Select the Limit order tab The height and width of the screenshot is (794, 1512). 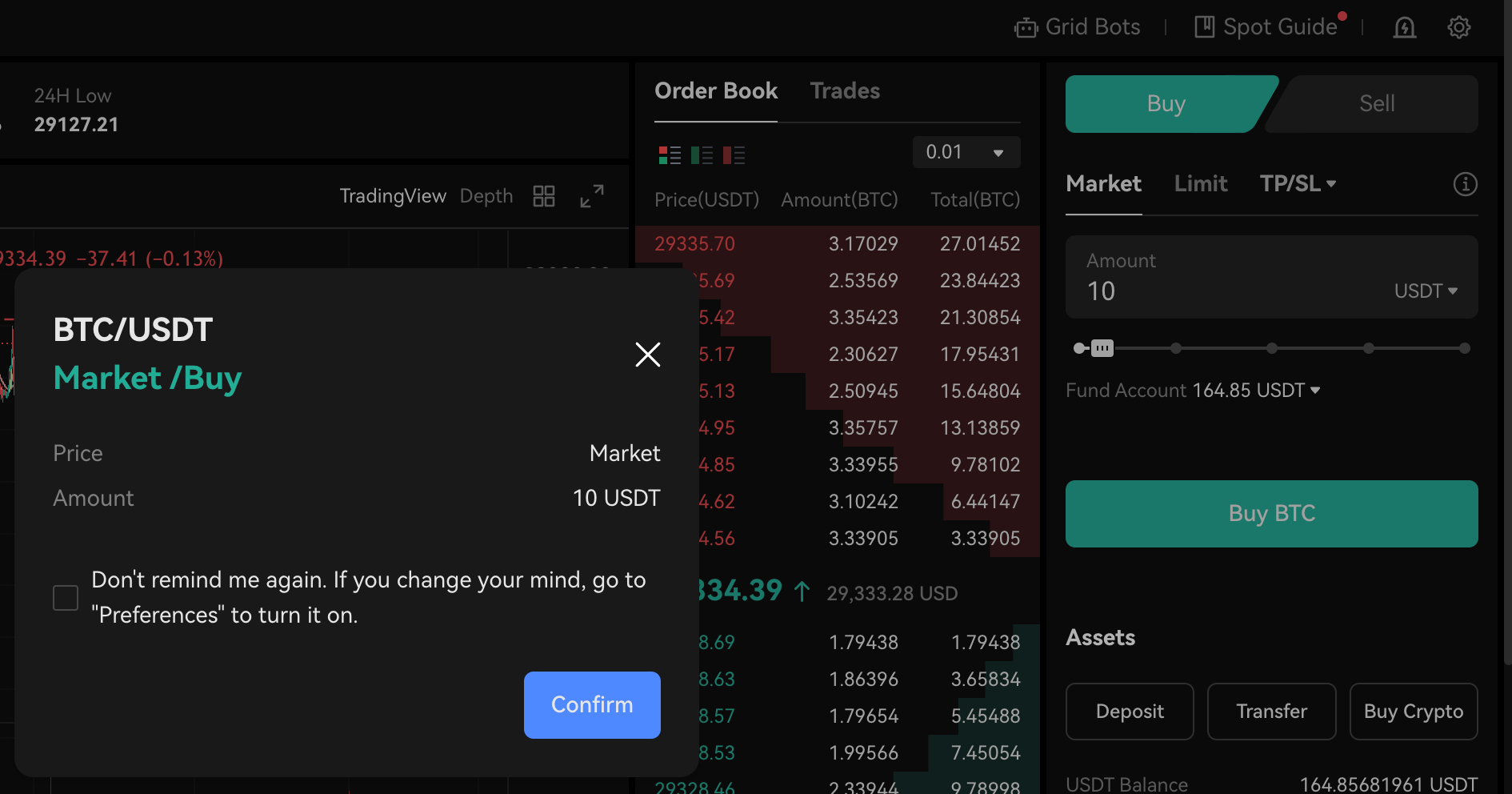point(1200,184)
